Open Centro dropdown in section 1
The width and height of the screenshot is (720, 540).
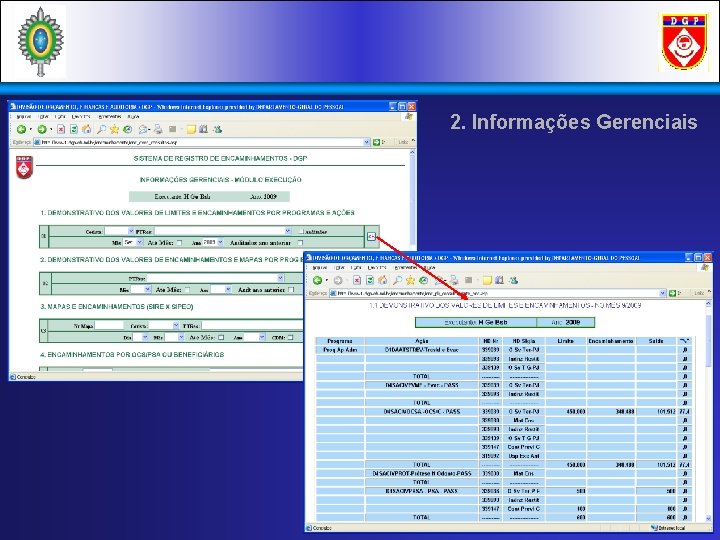tap(131, 231)
